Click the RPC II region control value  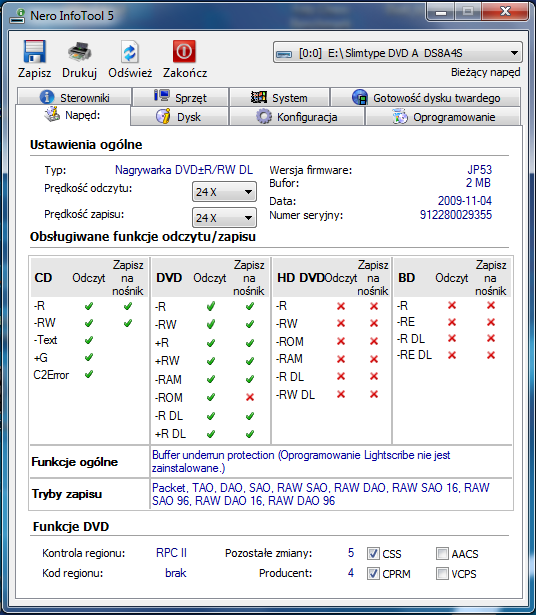point(171,553)
